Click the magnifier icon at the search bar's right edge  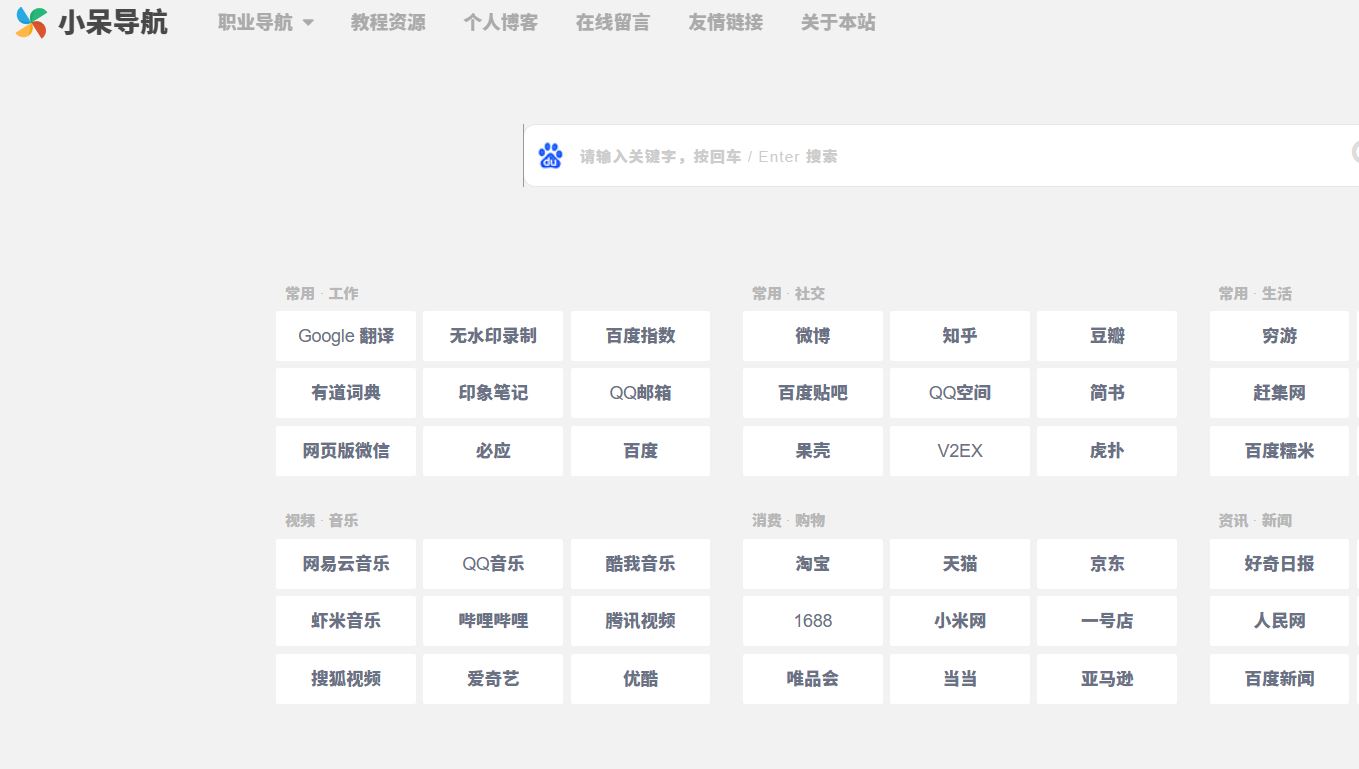click(1353, 152)
